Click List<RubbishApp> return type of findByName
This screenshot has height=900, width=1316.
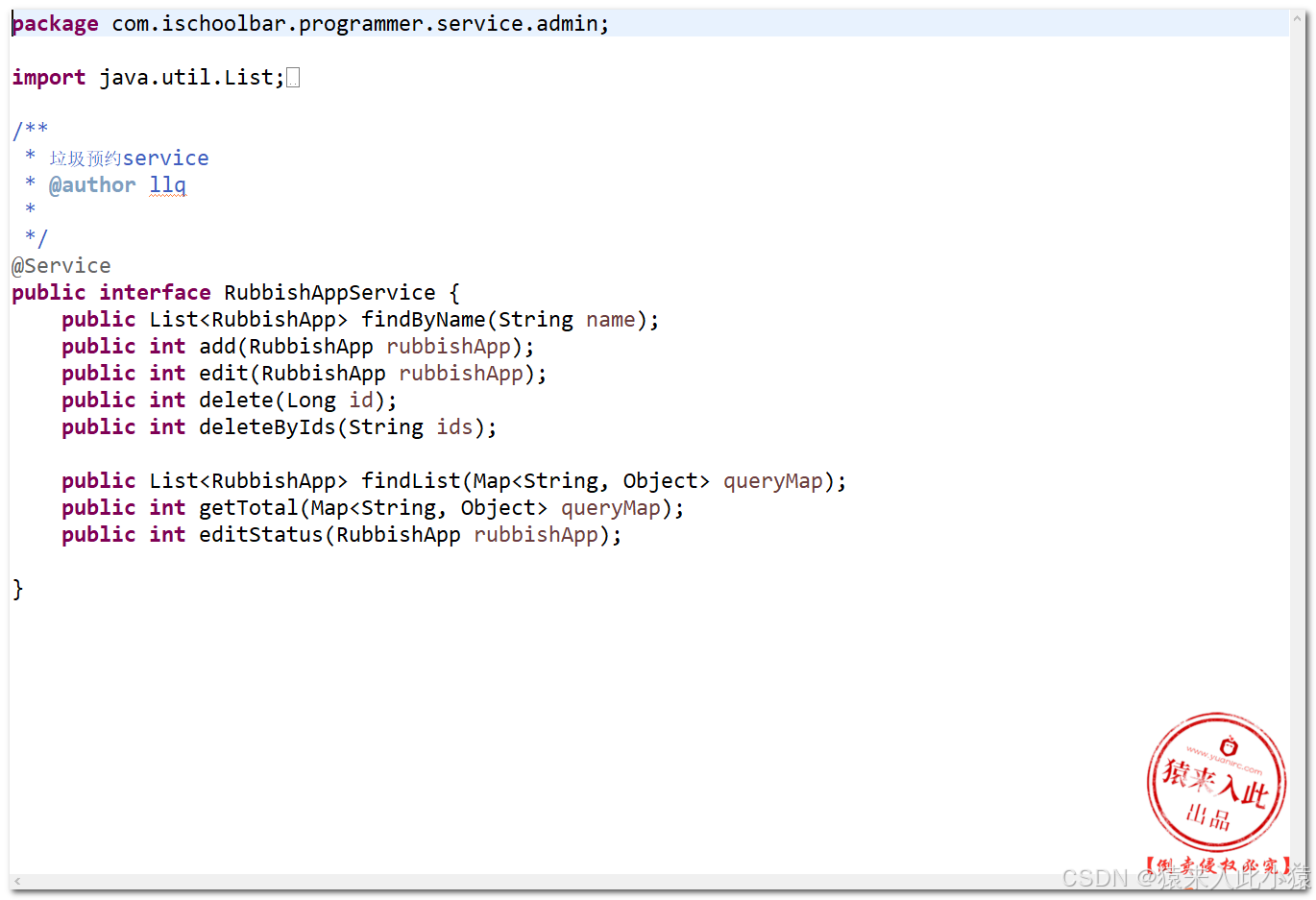249,320
